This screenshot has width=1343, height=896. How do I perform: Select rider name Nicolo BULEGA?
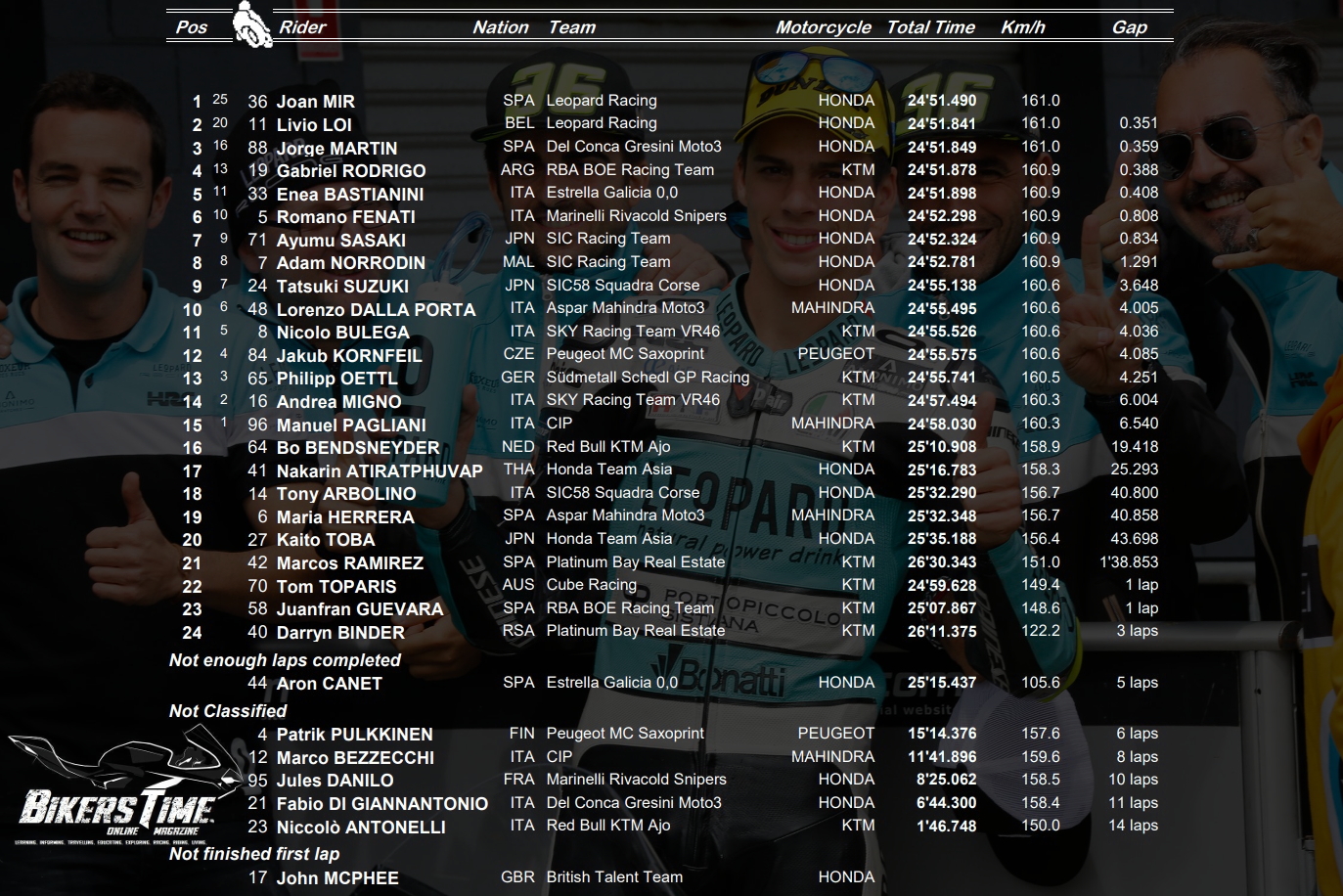pyautogui.click(x=342, y=333)
